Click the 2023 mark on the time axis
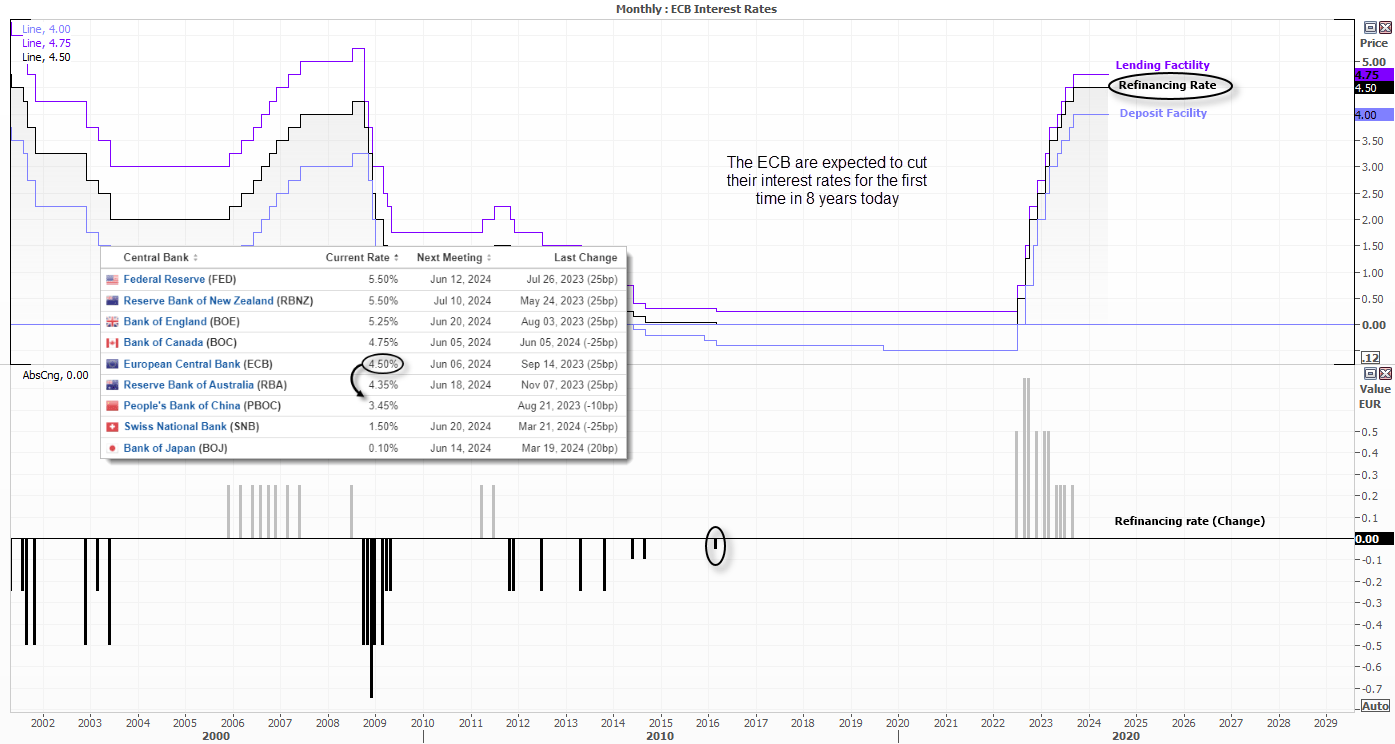The width and height of the screenshot is (1395, 744). (x=1040, y=721)
